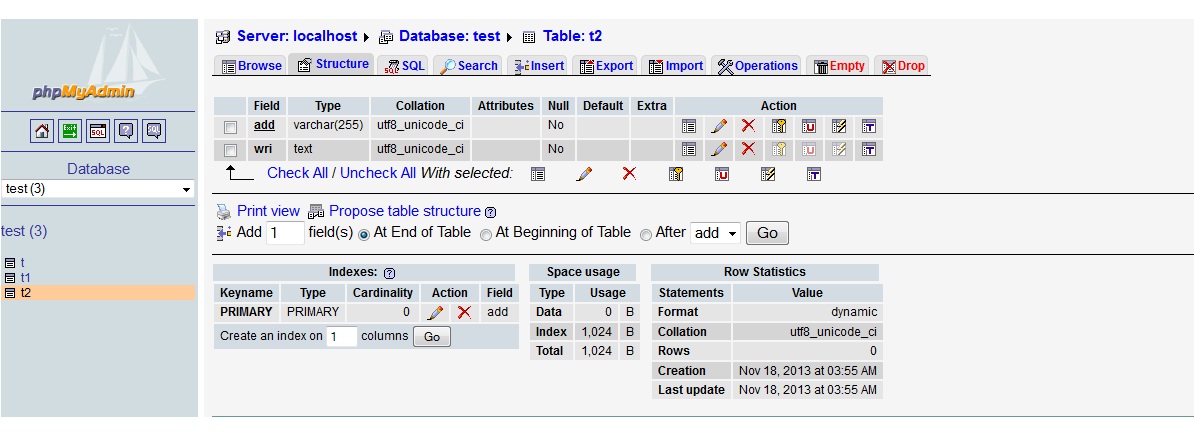This screenshot has width=1194, height=446.
Task: Open phpMyAdmin documentation icon in sidebar
Action: click(126, 131)
